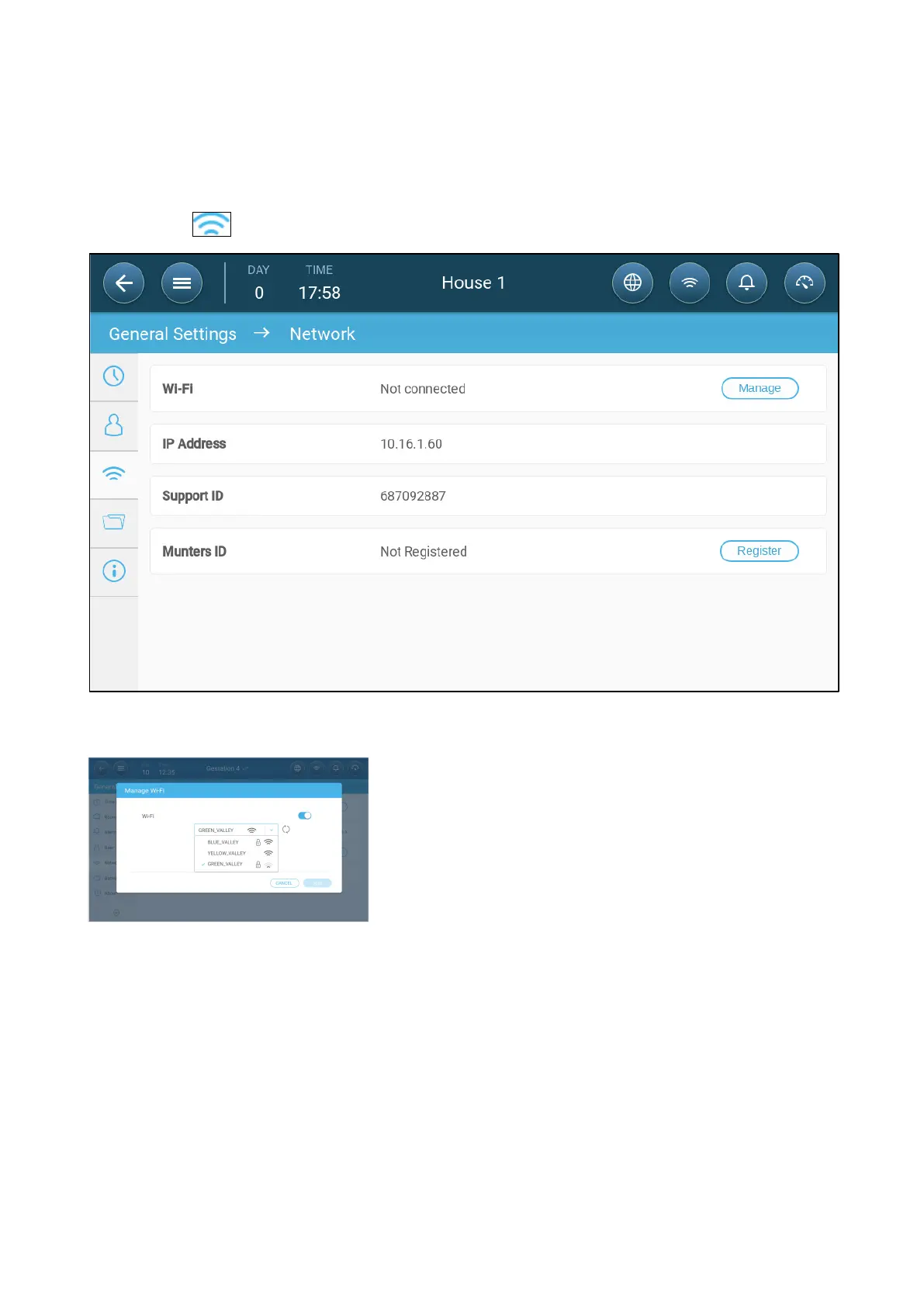The image size is (924, 1307).
Task: Select the clock Time & Date sidebar tab
Action: pos(114,376)
